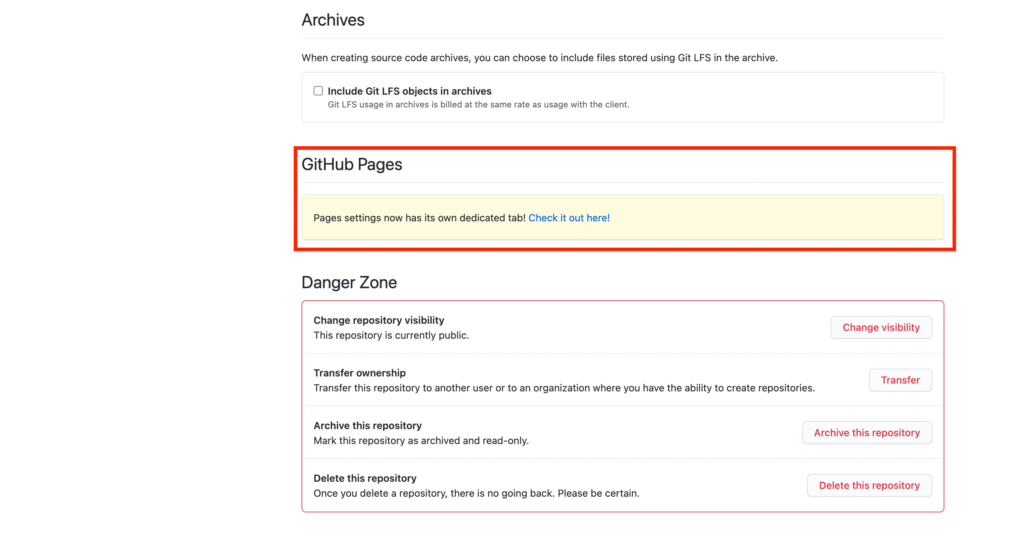1024x533 pixels.
Task: Click the Change visibility button
Action: [881, 327]
